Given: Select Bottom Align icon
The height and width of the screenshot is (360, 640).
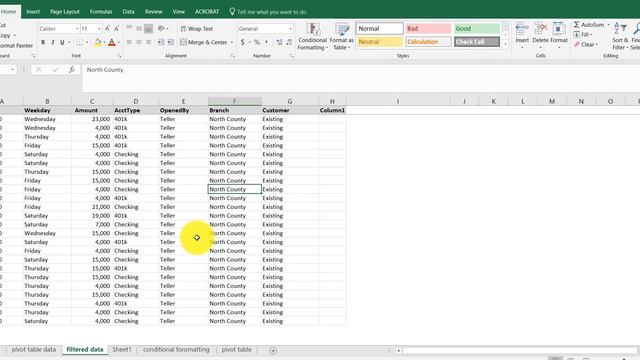Looking at the screenshot, I should click(x=149, y=29).
